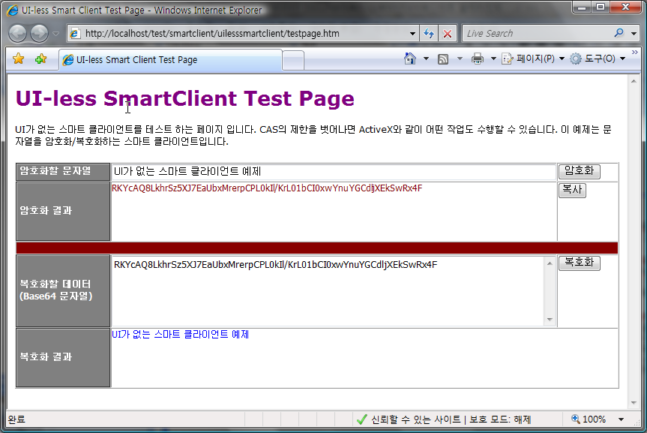This screenshot has width=647, height=433.
Task: Click the textarea scroll-up arrow
Action: [x=549, y=263]
